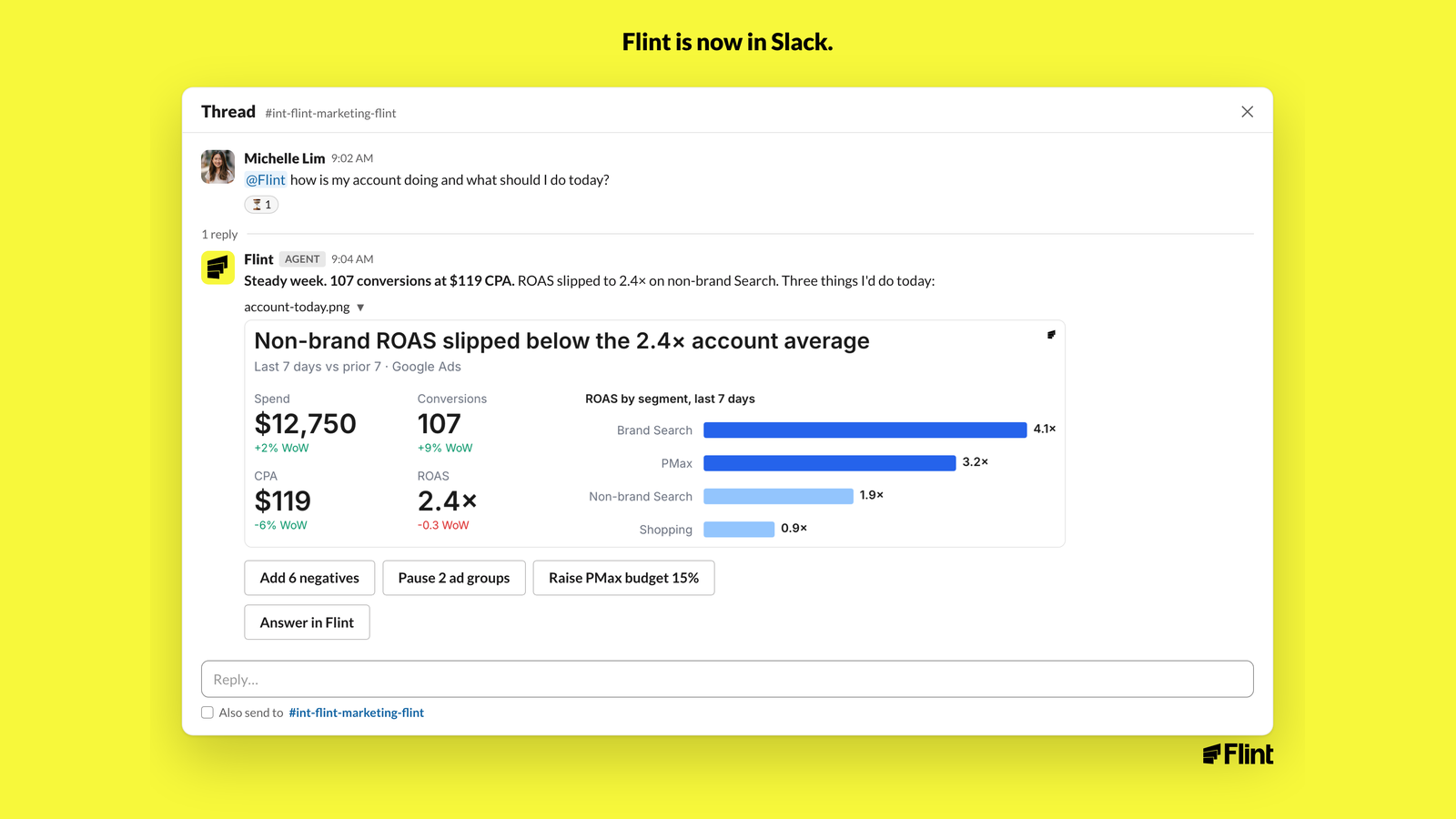The image size is (1456, 819).
Task: Click the chart headline about Non-brand ROAS
Action: (561, 341)
